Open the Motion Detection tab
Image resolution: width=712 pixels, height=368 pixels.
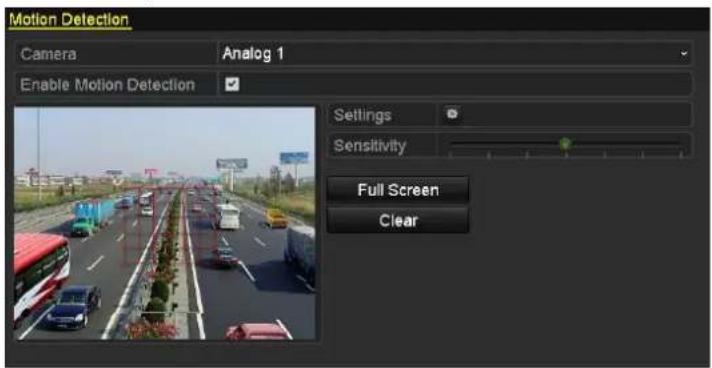(69, 20)
